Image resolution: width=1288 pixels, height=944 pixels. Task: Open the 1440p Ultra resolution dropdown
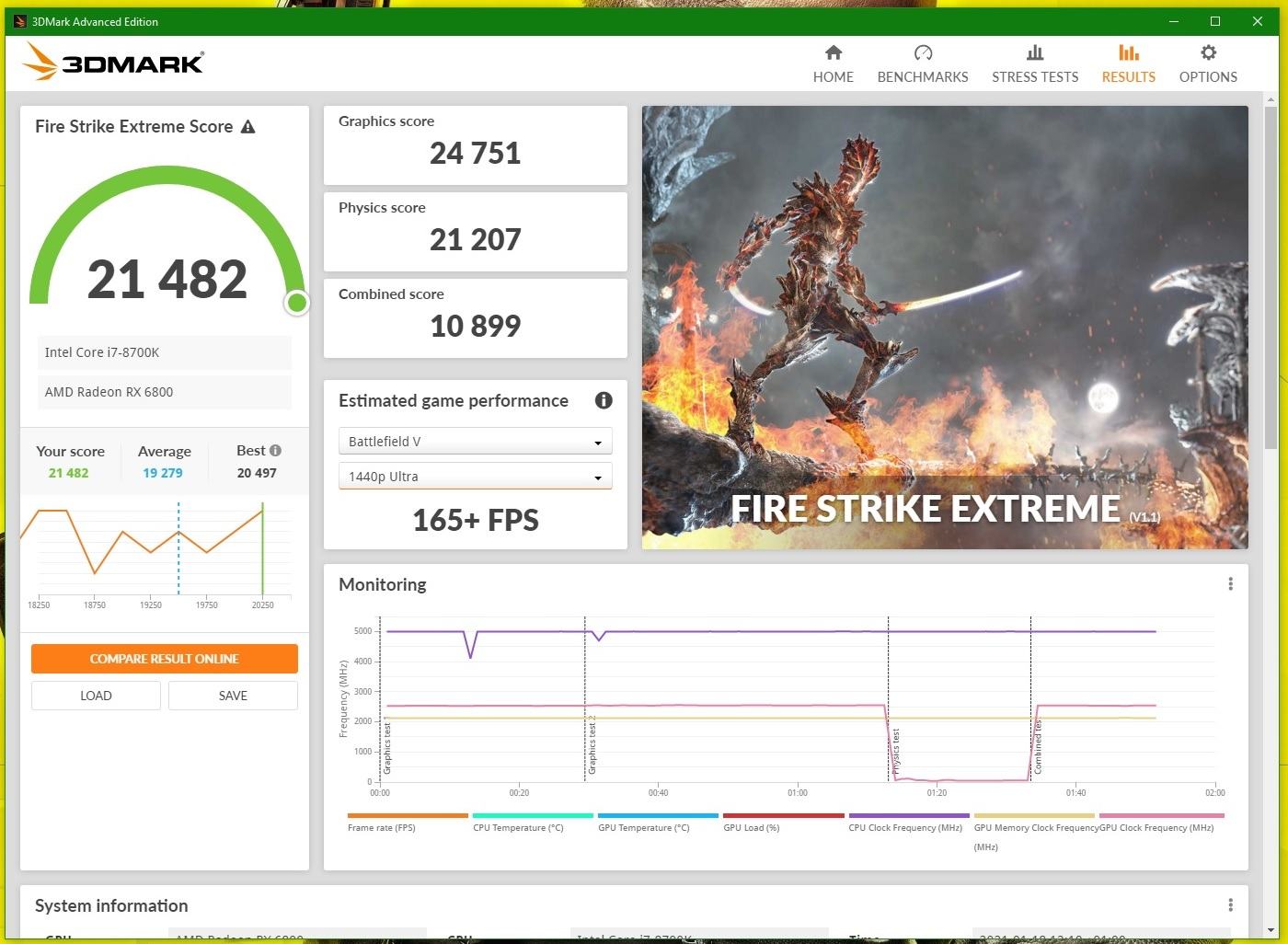pos(475,477)
